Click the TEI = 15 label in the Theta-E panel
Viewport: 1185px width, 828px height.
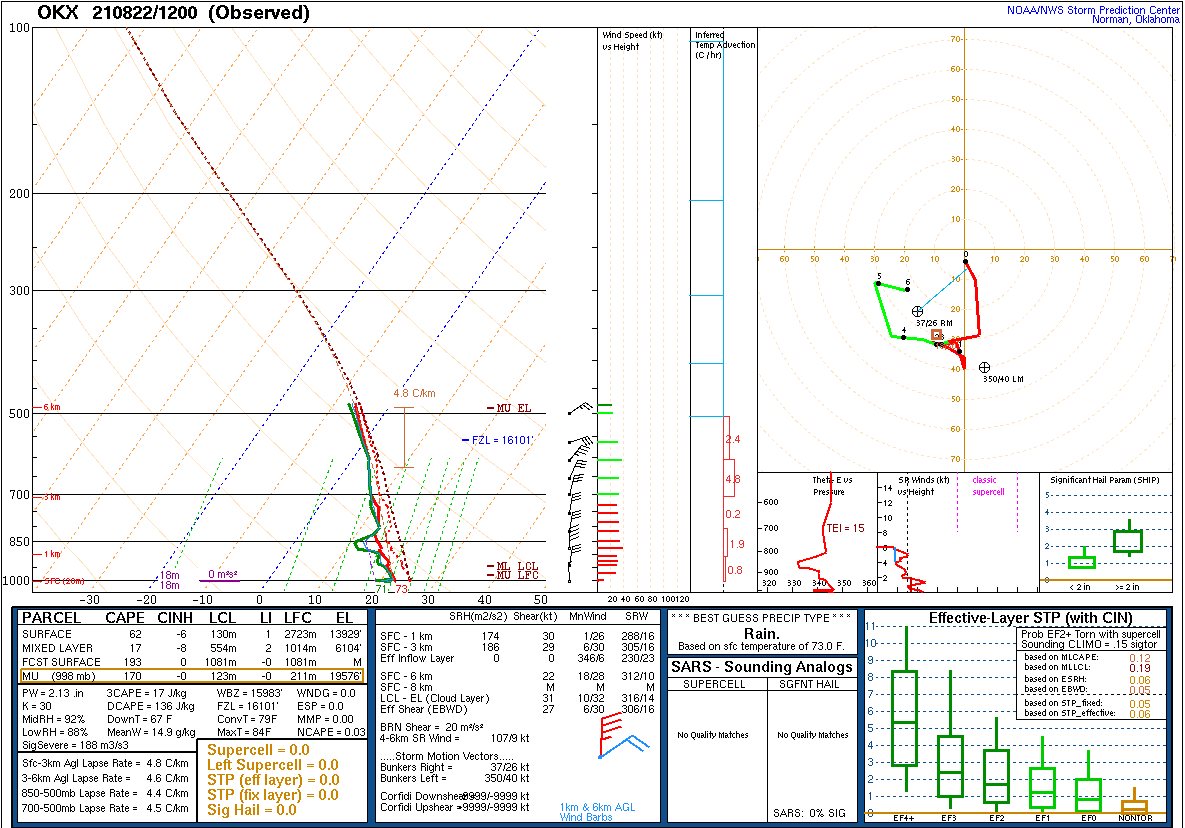tap(837, 528)
